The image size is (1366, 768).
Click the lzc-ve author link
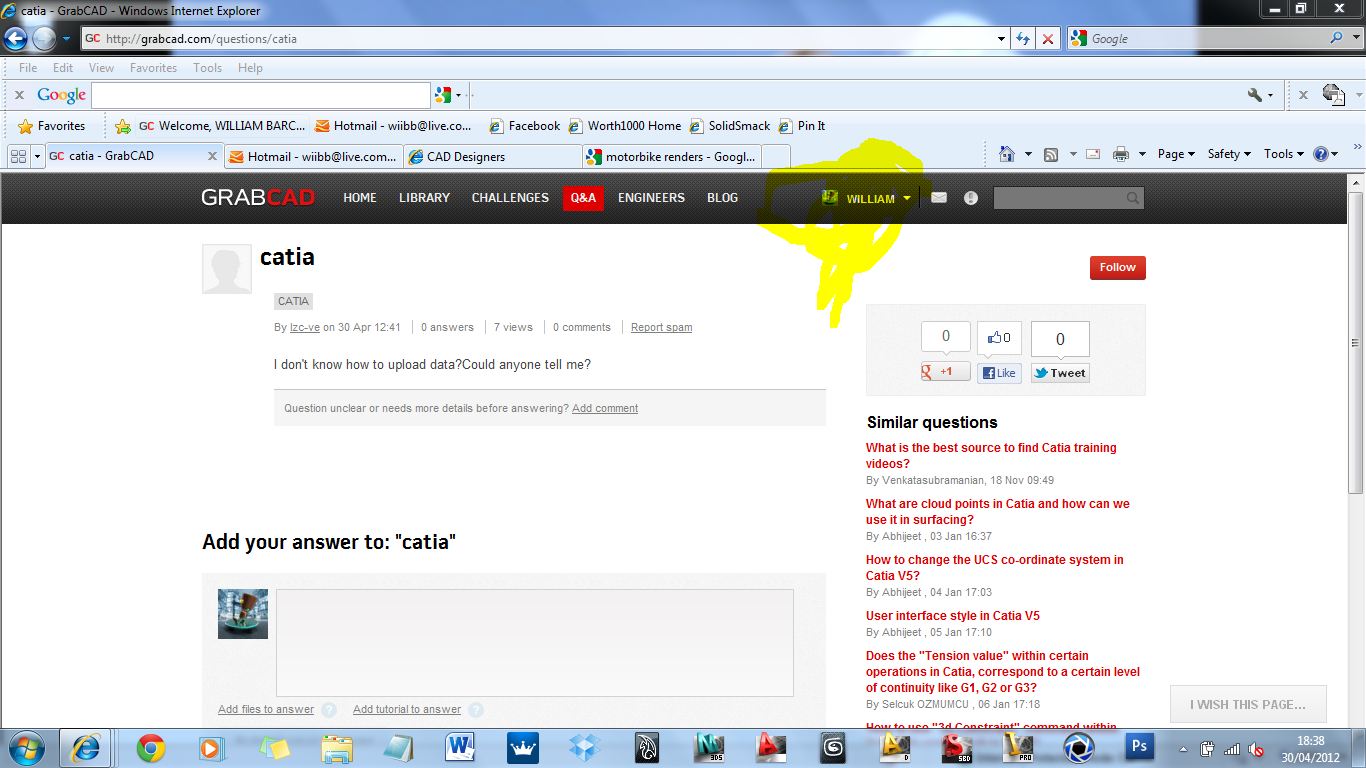tap(305, 327)
